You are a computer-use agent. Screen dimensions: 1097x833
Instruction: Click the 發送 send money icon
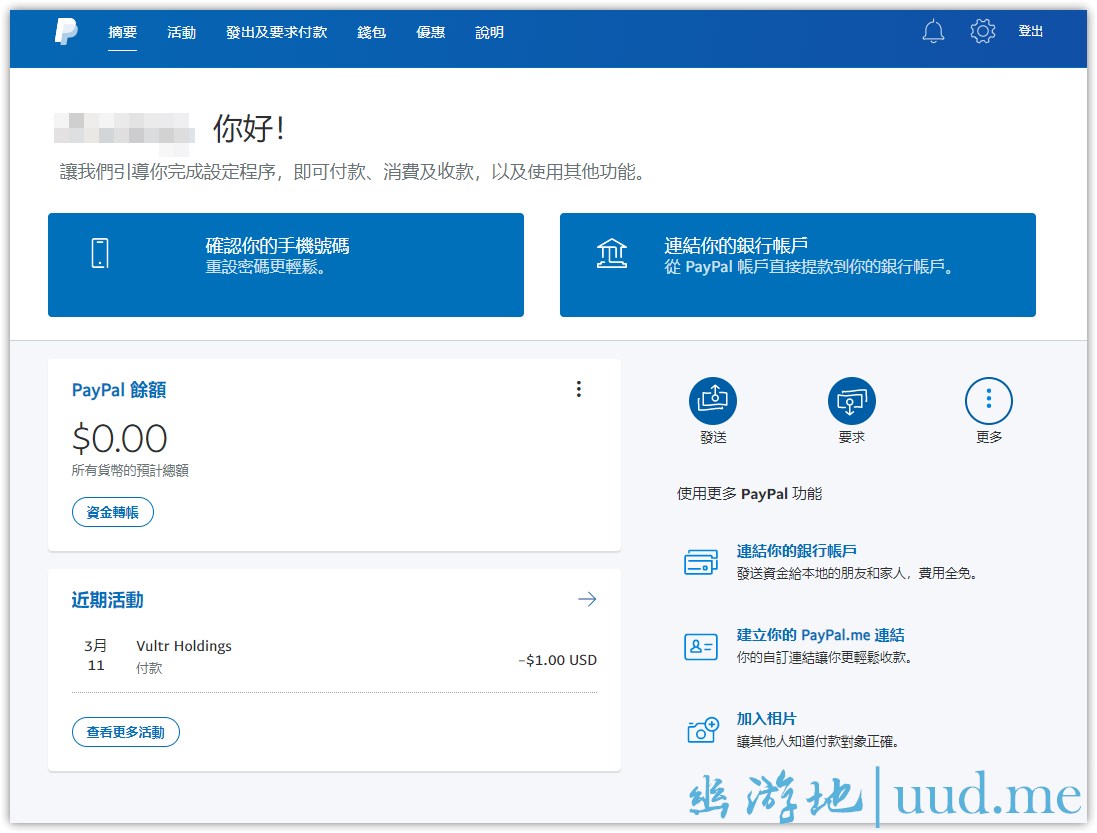click(713, 402)
